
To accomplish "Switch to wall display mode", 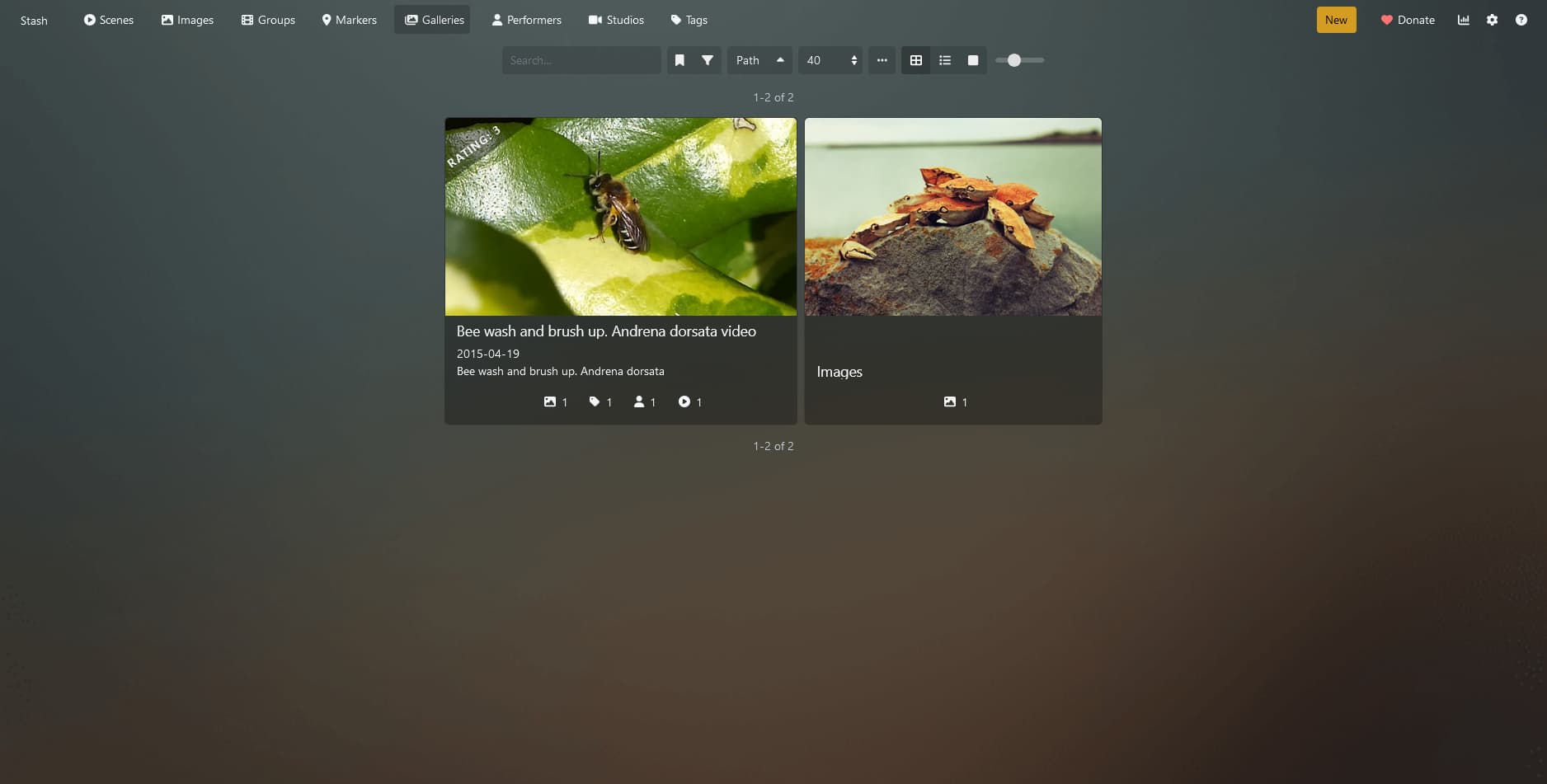I will [x=973, y=60].
